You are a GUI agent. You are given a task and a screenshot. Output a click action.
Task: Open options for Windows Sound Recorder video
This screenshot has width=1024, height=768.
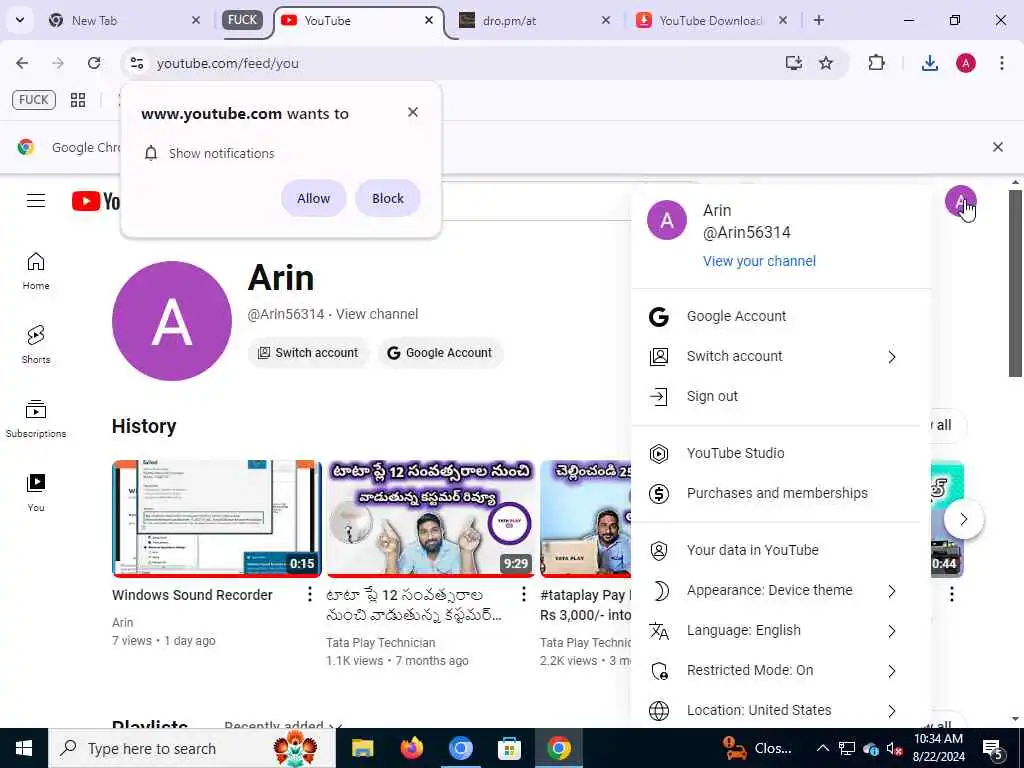point(310,594)
